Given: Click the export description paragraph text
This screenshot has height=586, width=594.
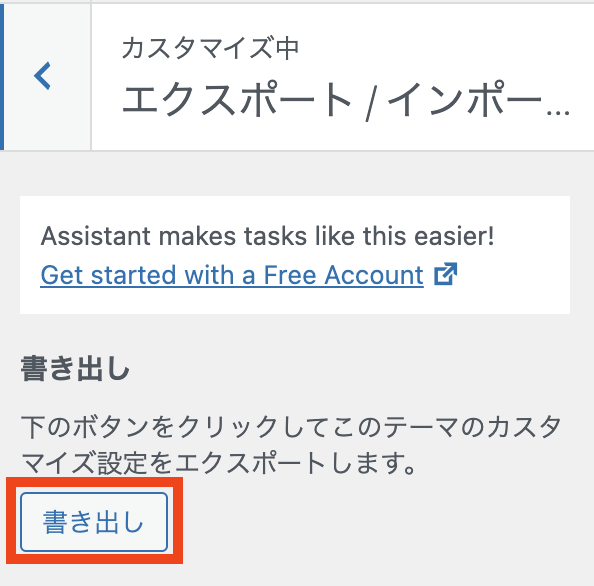Looking at the screenshot, I should 291,445.
